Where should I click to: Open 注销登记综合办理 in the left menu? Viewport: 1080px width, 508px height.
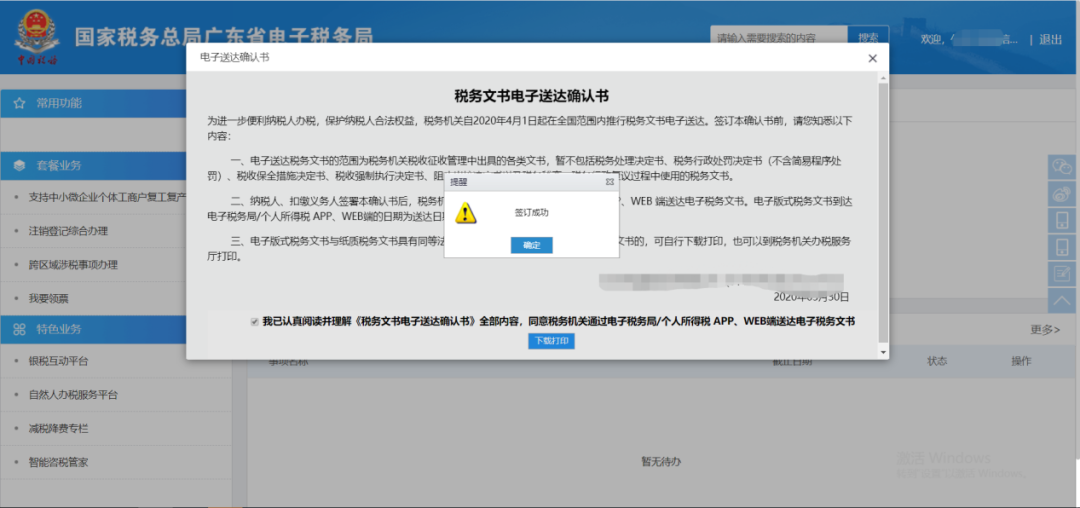click(68, 231)
